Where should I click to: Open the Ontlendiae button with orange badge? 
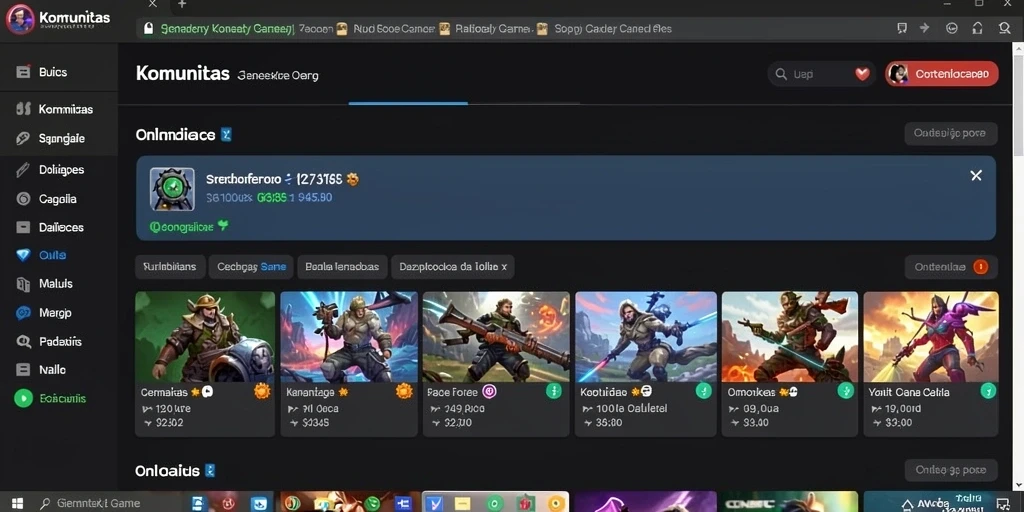tap(951, 266)
